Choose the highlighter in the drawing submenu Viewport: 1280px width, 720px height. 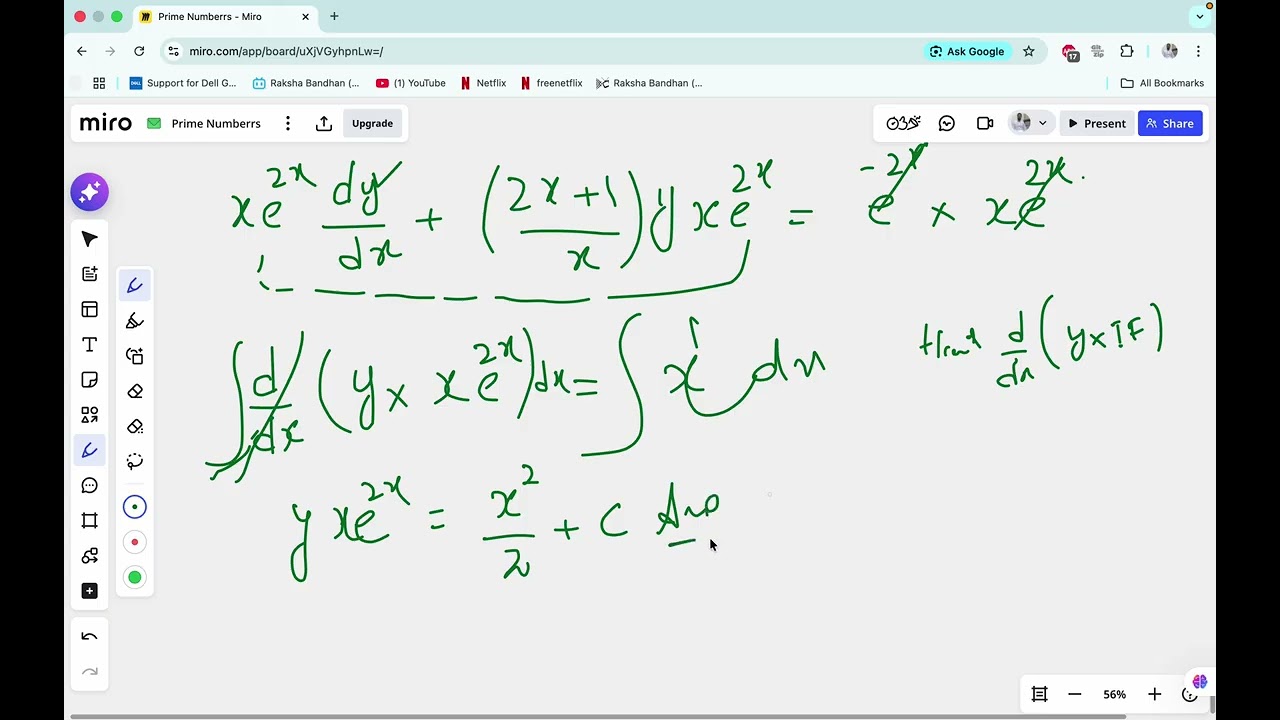(x=135, y=321)
